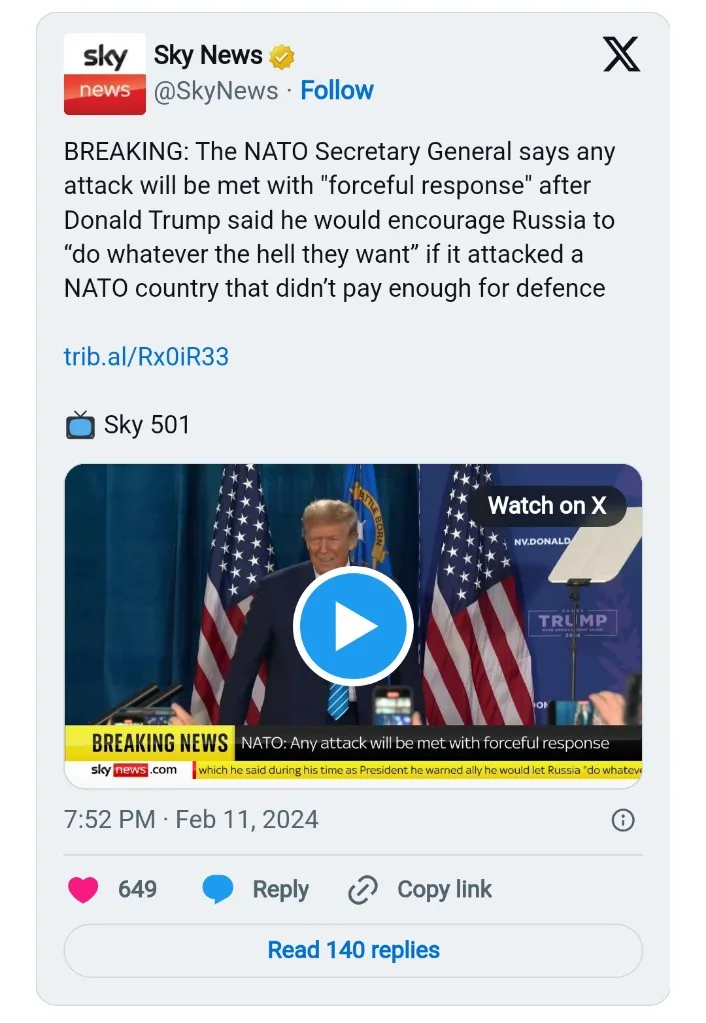706x1023 pixels.
Task: Click the Reply text label
Action: pos(280,889)
